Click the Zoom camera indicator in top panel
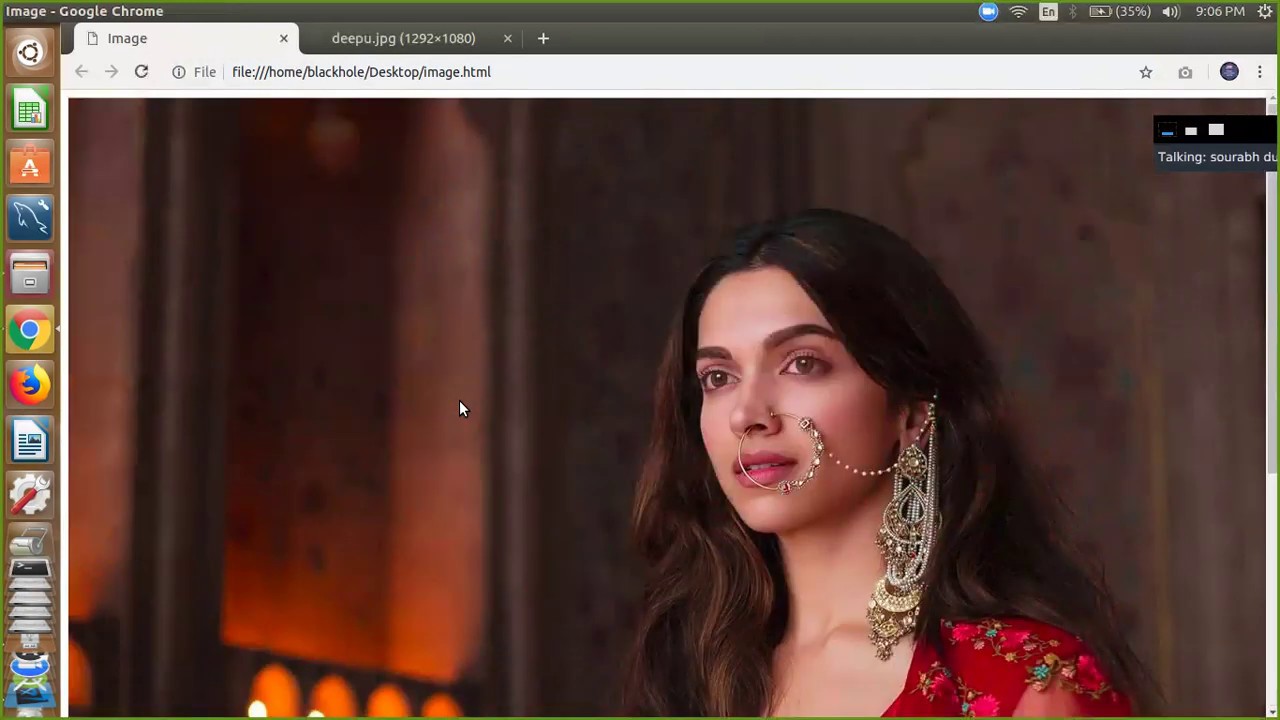The width and height of the screenshot is (1280, 720). [988, 12]
